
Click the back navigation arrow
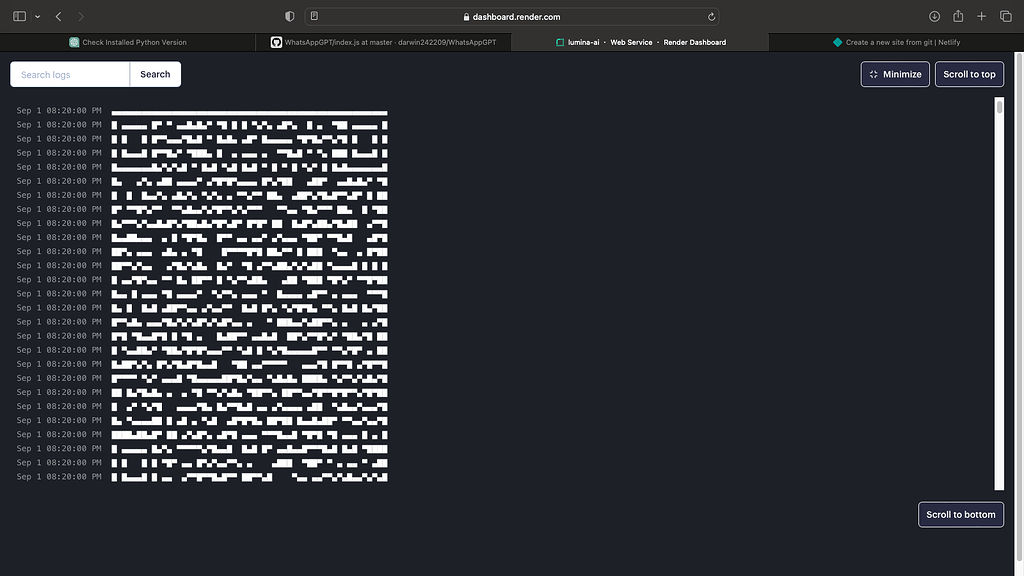(56, 16)
